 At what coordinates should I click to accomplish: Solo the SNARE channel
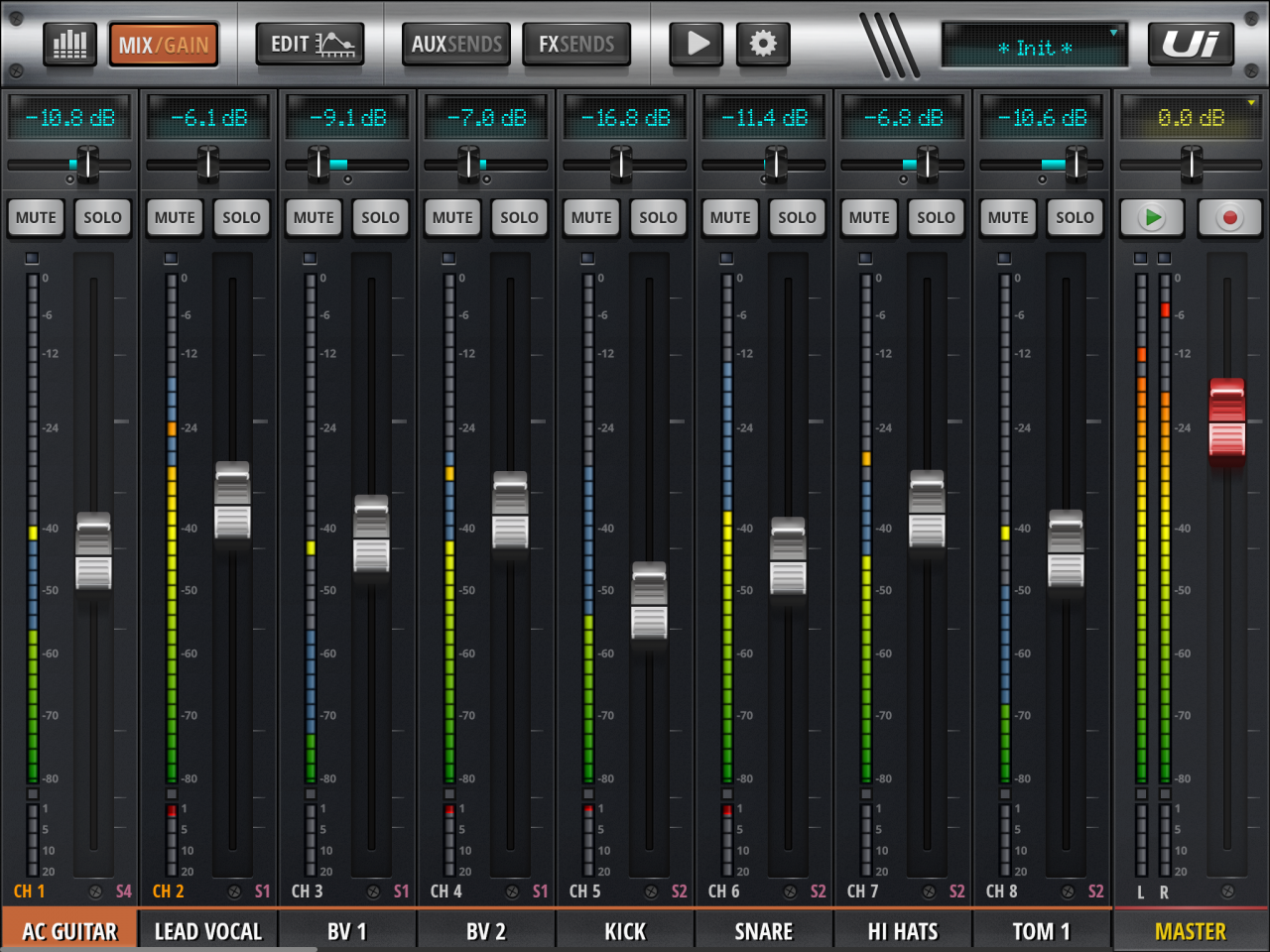pyautogui.click(x=797, y=217)
